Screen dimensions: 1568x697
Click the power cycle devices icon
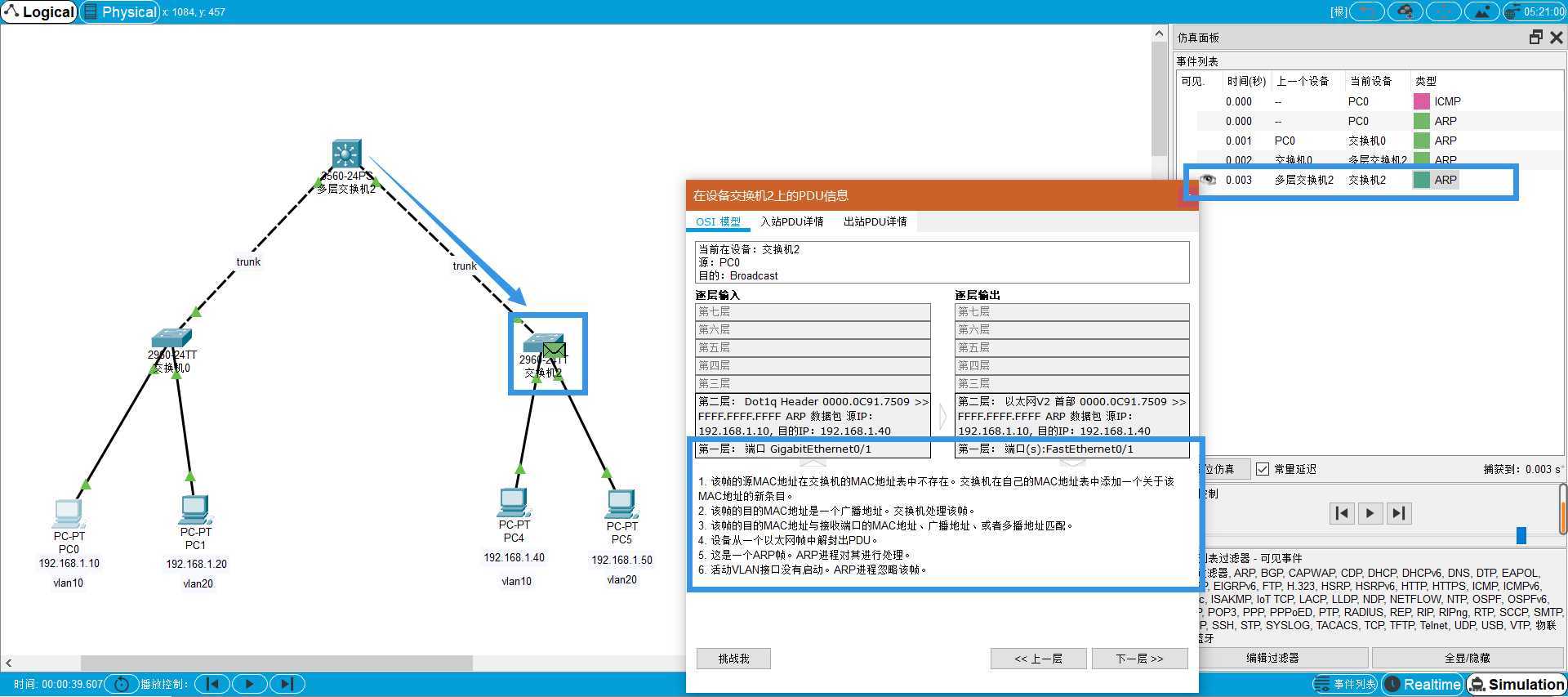pos(122,684)
